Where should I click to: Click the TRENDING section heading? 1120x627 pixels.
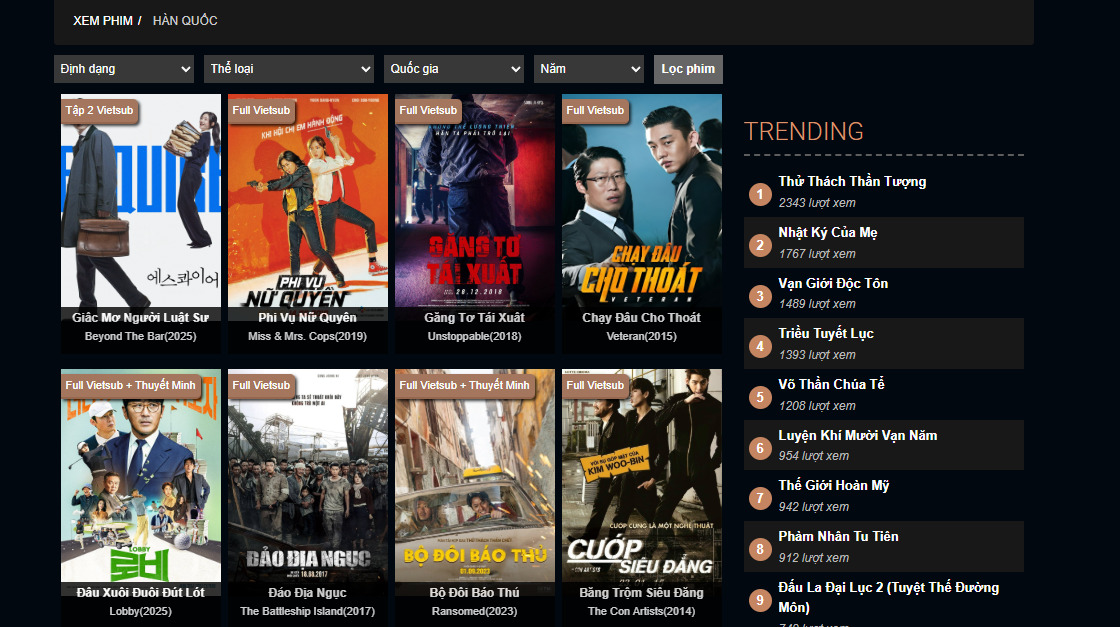(x=804, y=131)
